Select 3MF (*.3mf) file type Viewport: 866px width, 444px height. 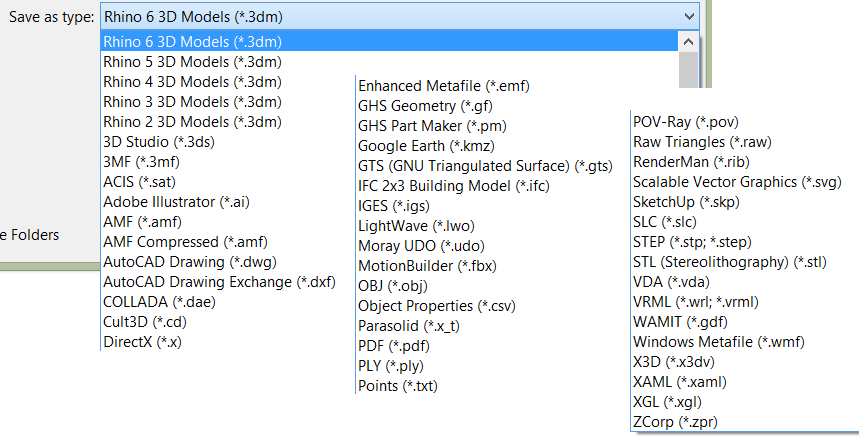coord(141,162)
